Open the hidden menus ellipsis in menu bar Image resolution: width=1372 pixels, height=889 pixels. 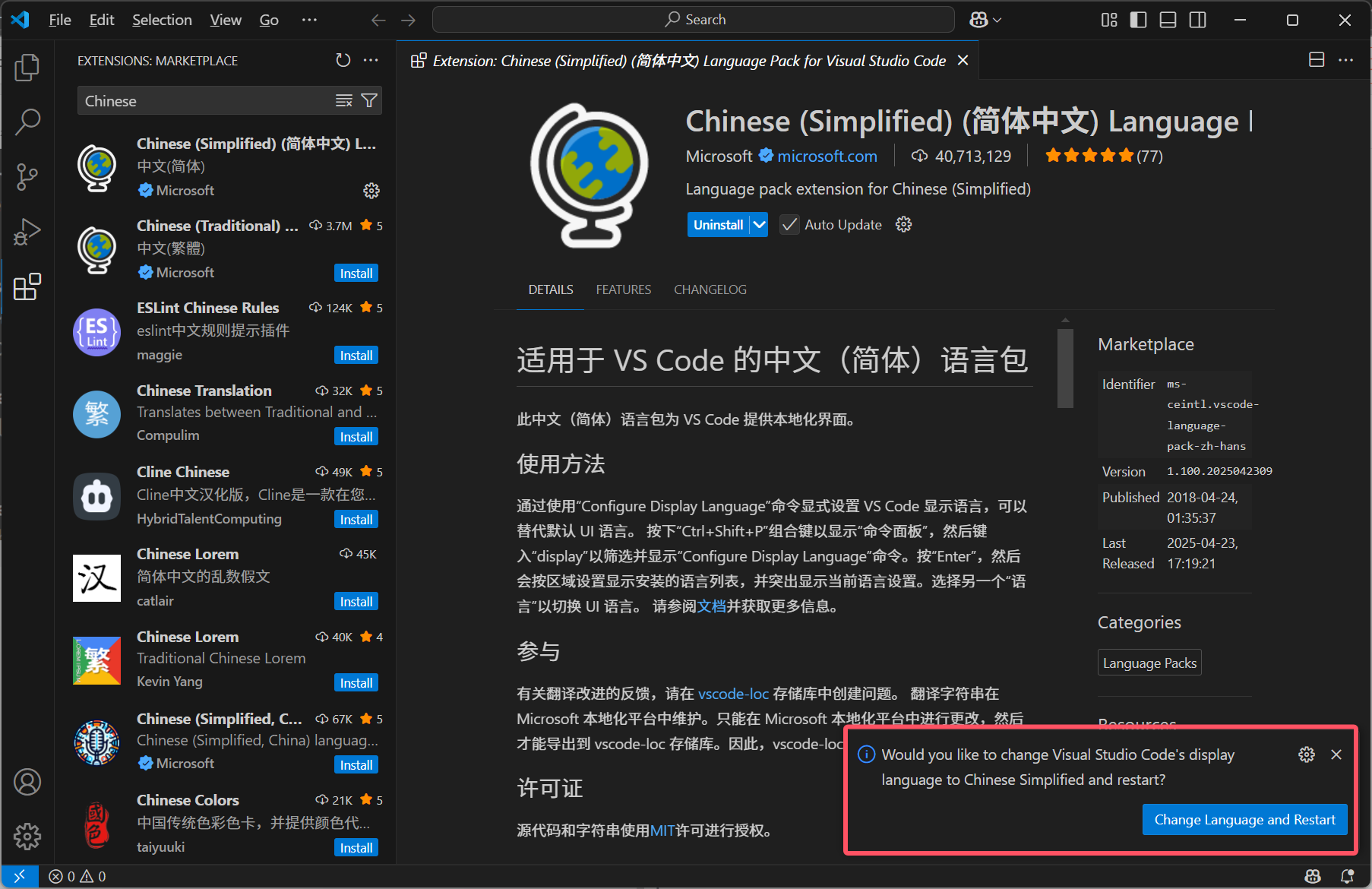(309, 20)
